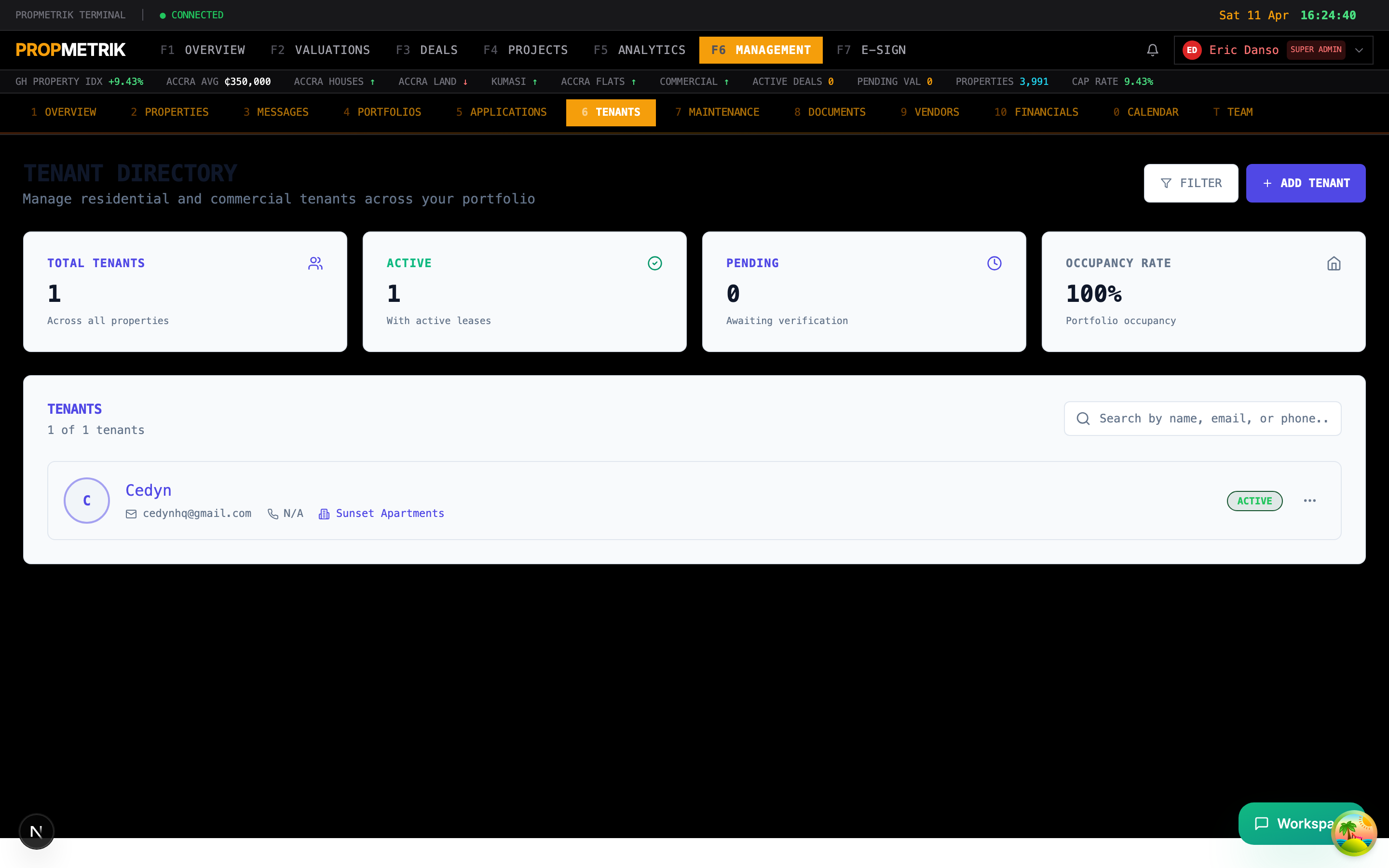Click the Add Tenant button
Viewport: 1389px width, 868px height.
coord(1306,183)
